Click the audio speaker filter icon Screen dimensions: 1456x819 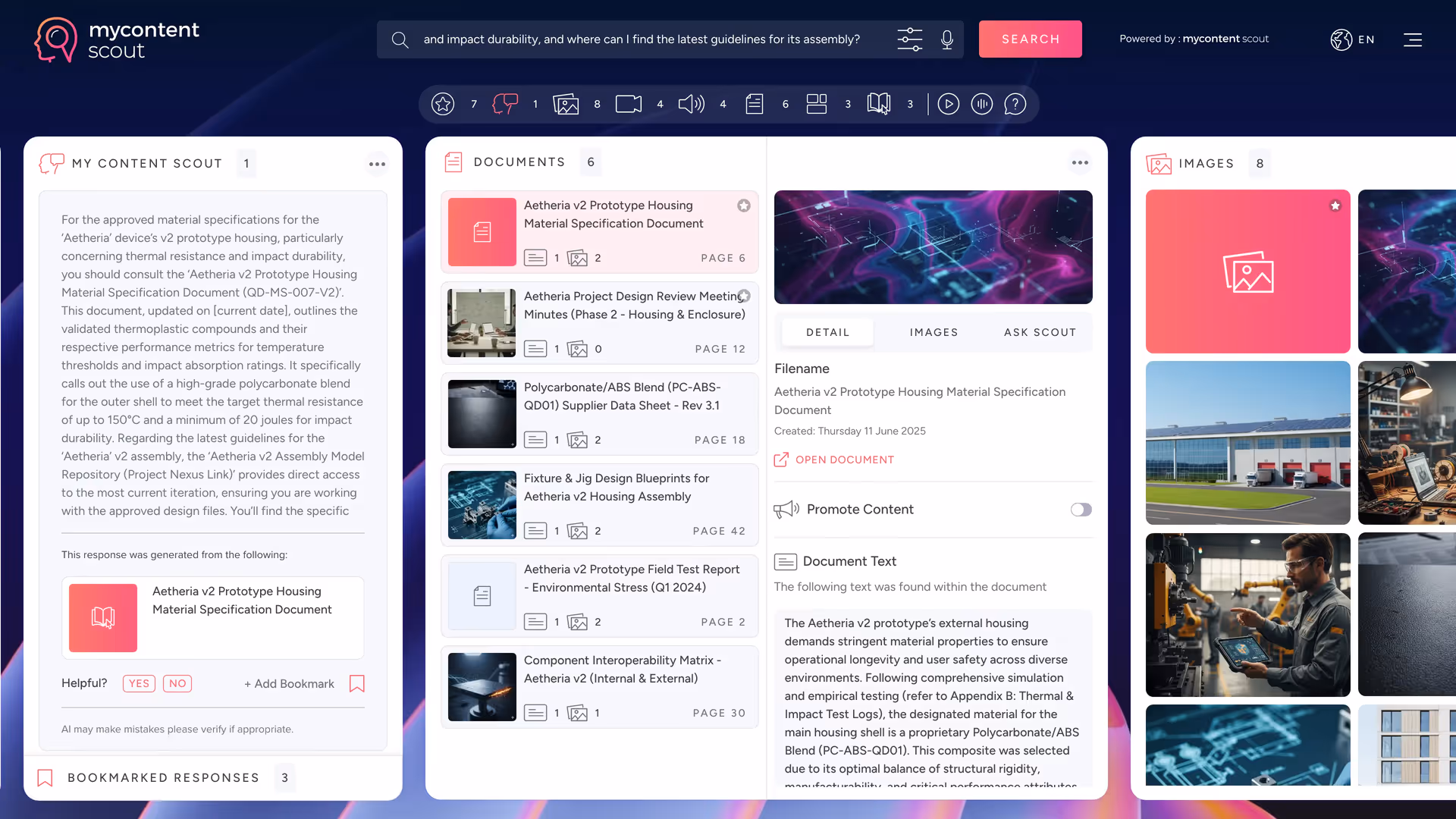coord(691,104)
